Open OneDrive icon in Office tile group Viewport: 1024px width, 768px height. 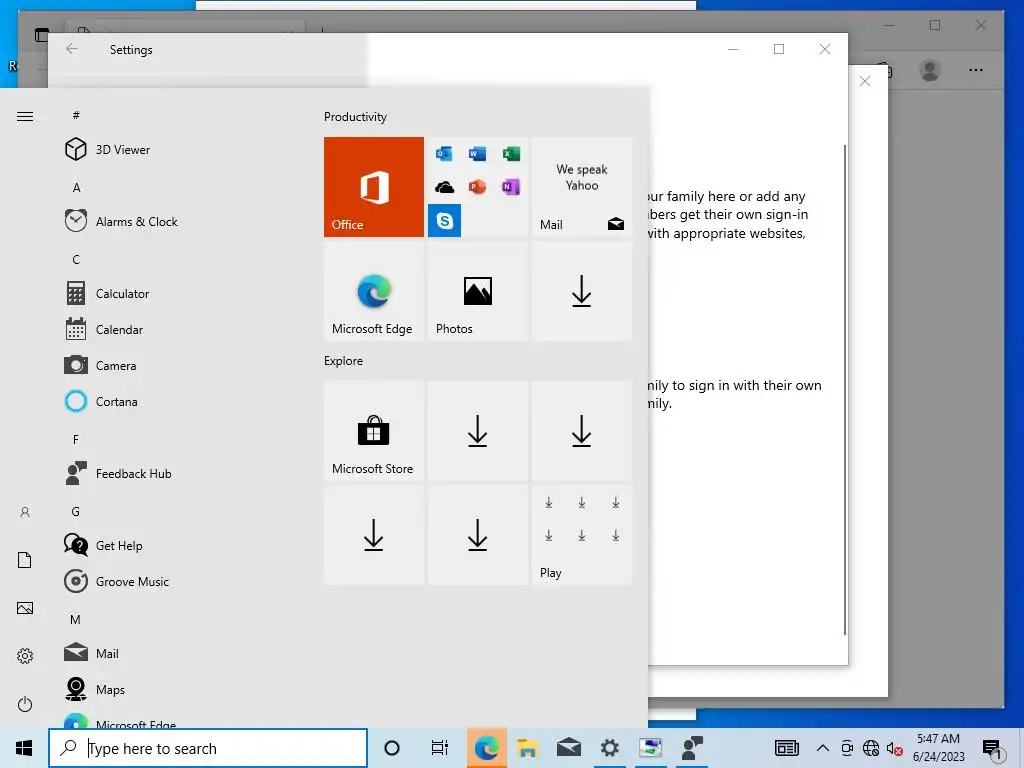[x=445, y=187]
